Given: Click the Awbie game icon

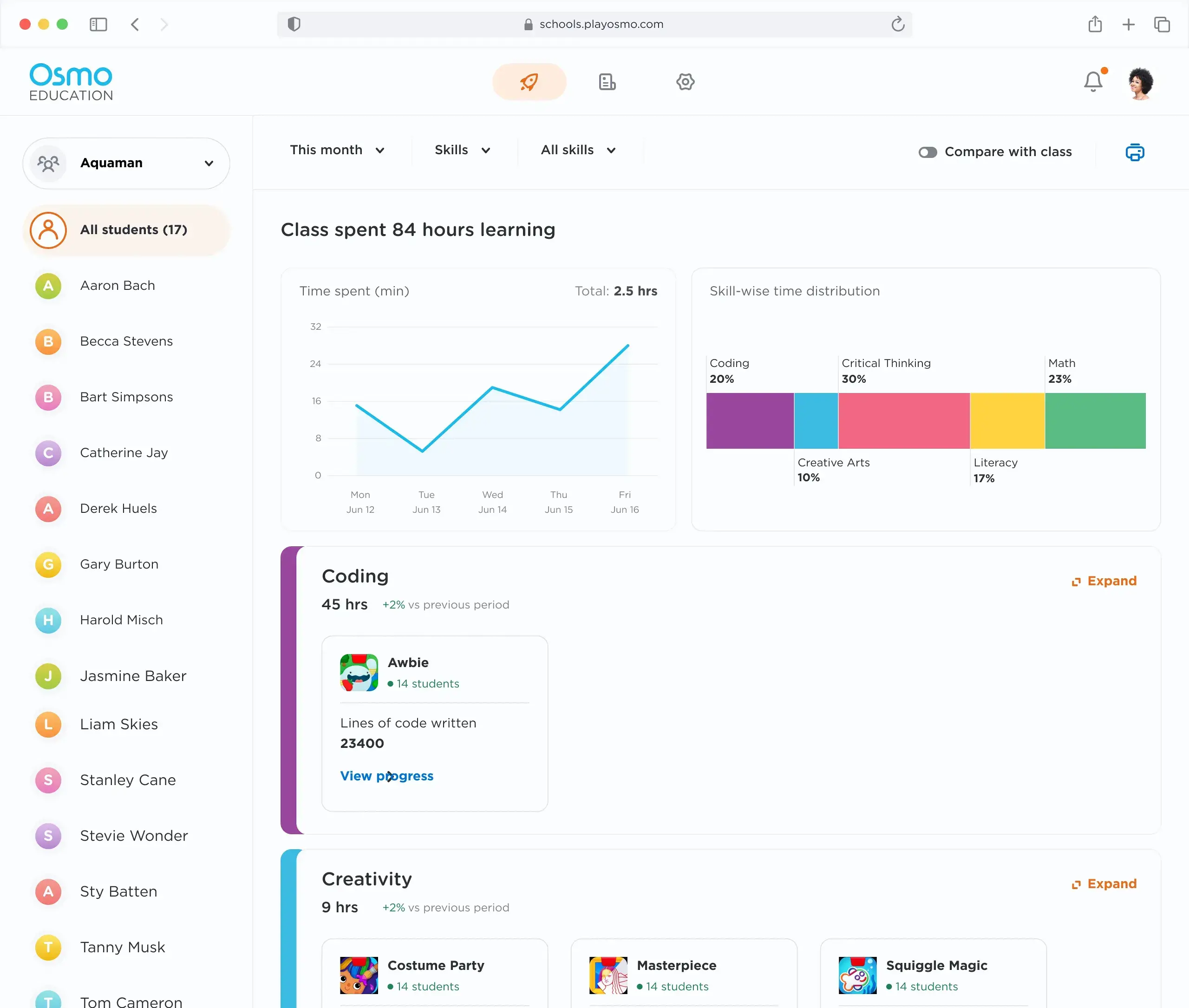Looking at the screenshot, I should pyautogui.click(x=359, y=673).
